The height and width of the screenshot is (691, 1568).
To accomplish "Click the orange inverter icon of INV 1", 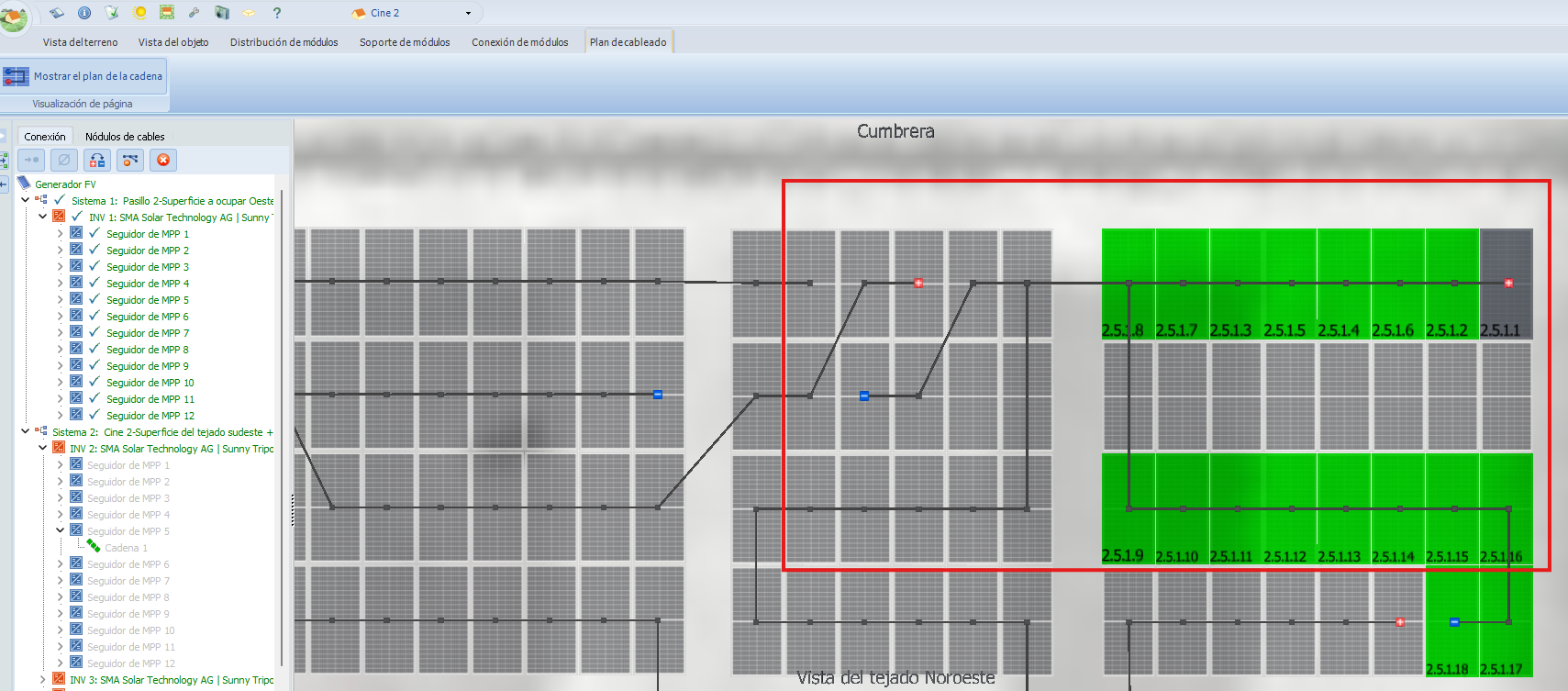I will coord(59,217).
